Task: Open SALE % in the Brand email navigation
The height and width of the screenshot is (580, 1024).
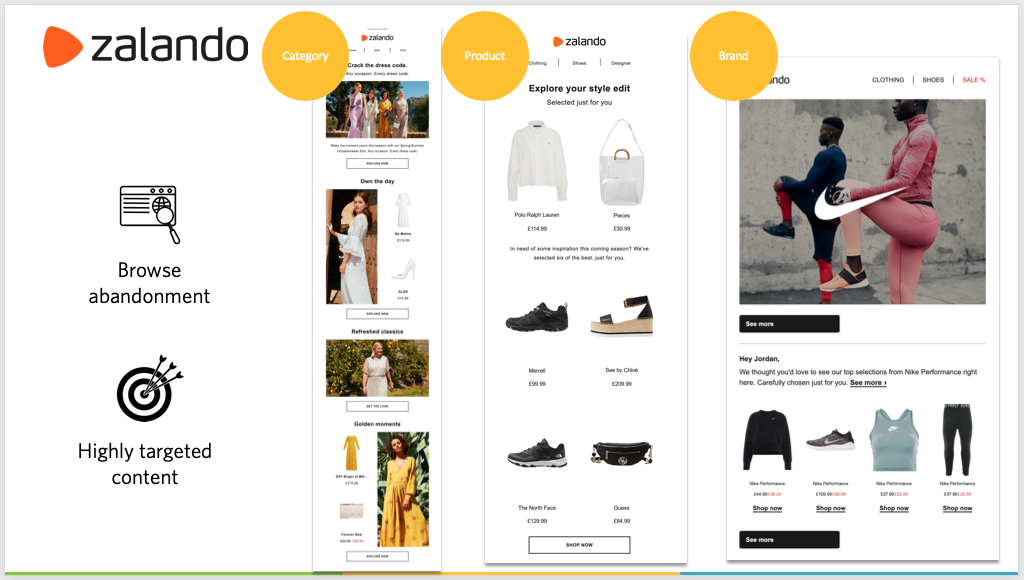Action: (974, 80)
